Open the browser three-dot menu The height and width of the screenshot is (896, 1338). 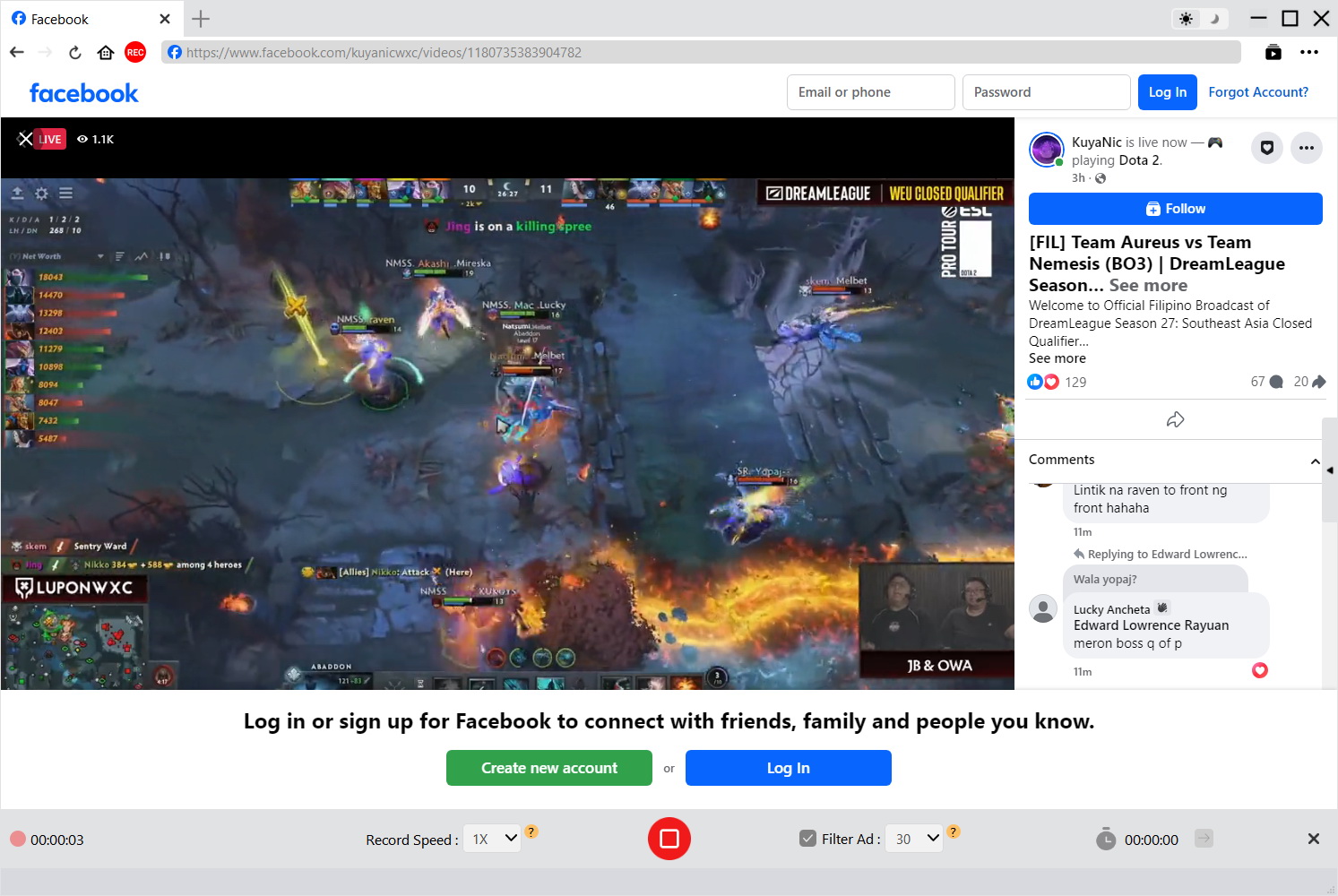click(1309, 52)
